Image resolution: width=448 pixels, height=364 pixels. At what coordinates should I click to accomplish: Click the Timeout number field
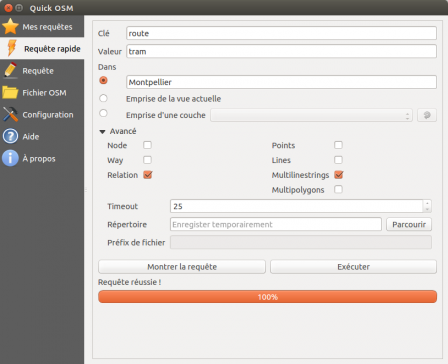[297, 206]
